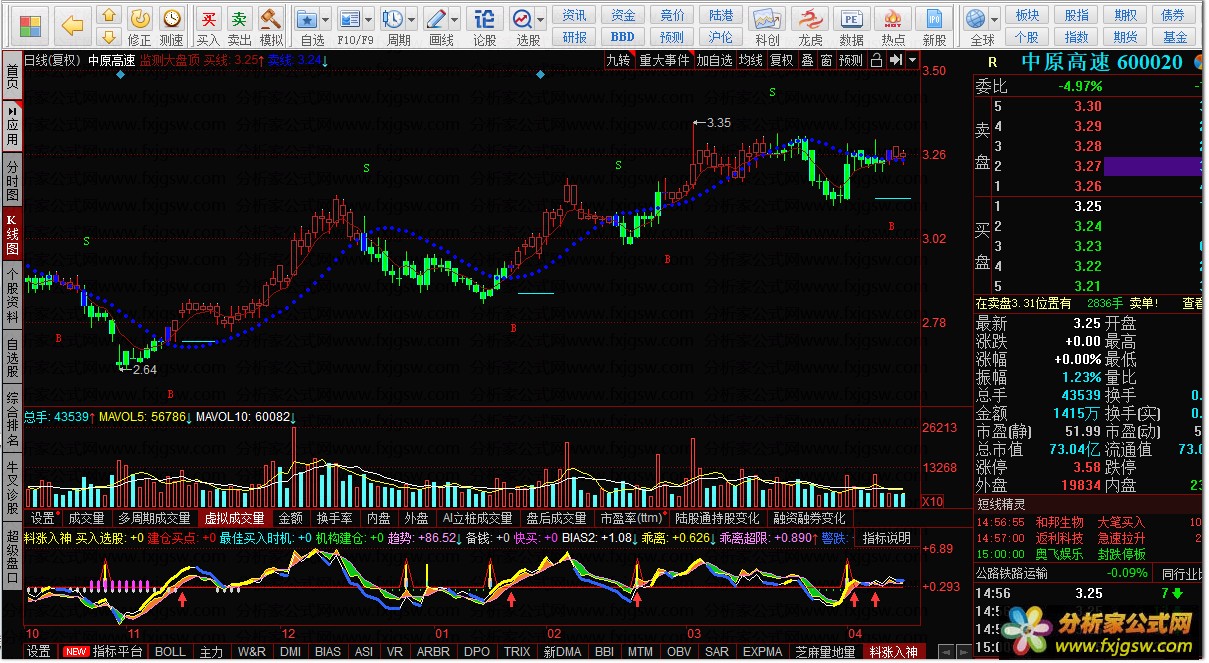
Task: Open the 科创 chart icon
Action: tap(767, 24)
